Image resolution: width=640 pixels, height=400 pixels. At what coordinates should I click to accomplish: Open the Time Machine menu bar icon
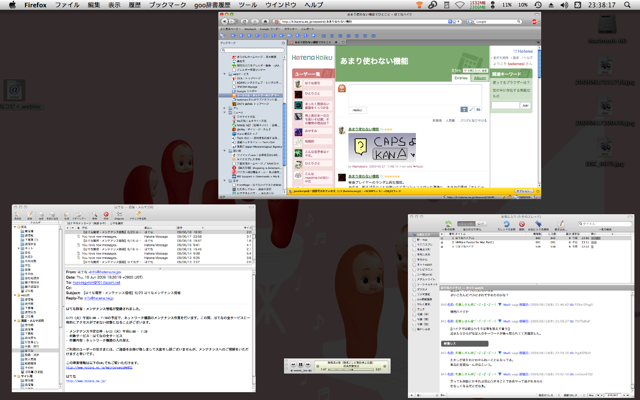click(538, 5)
